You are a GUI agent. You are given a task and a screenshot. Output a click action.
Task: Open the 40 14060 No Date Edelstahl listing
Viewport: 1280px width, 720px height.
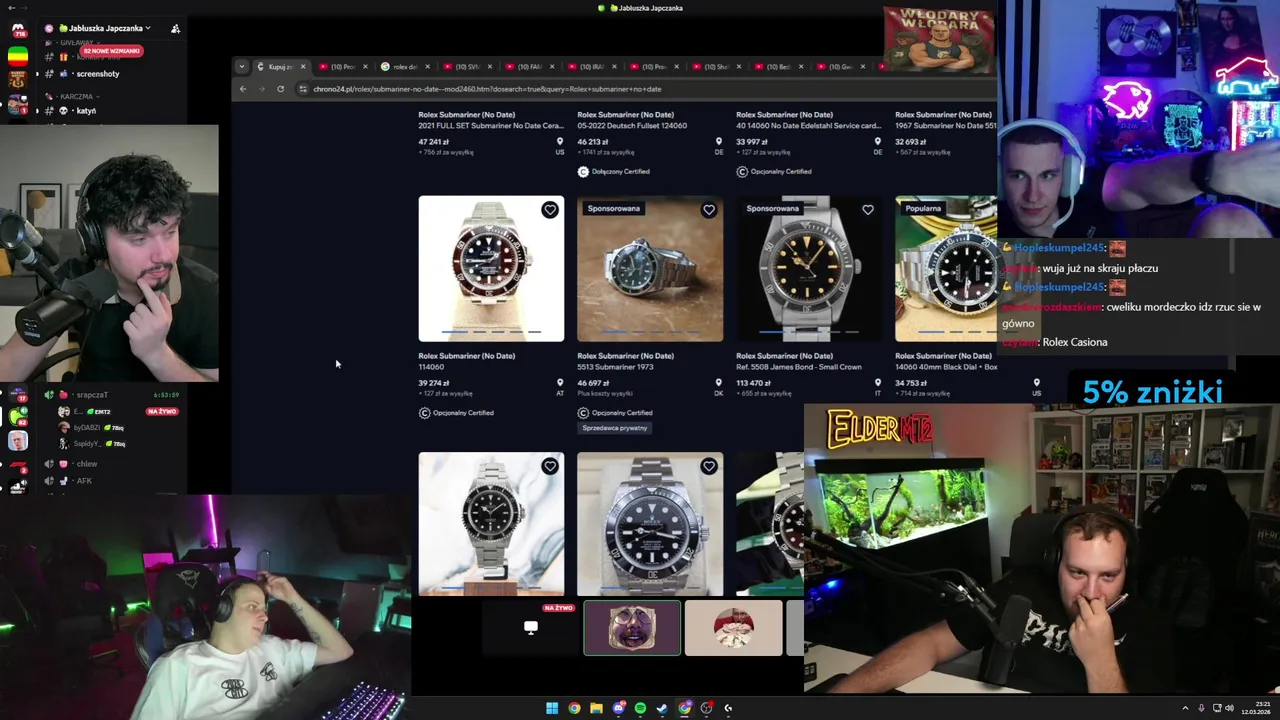click(808, 127)
